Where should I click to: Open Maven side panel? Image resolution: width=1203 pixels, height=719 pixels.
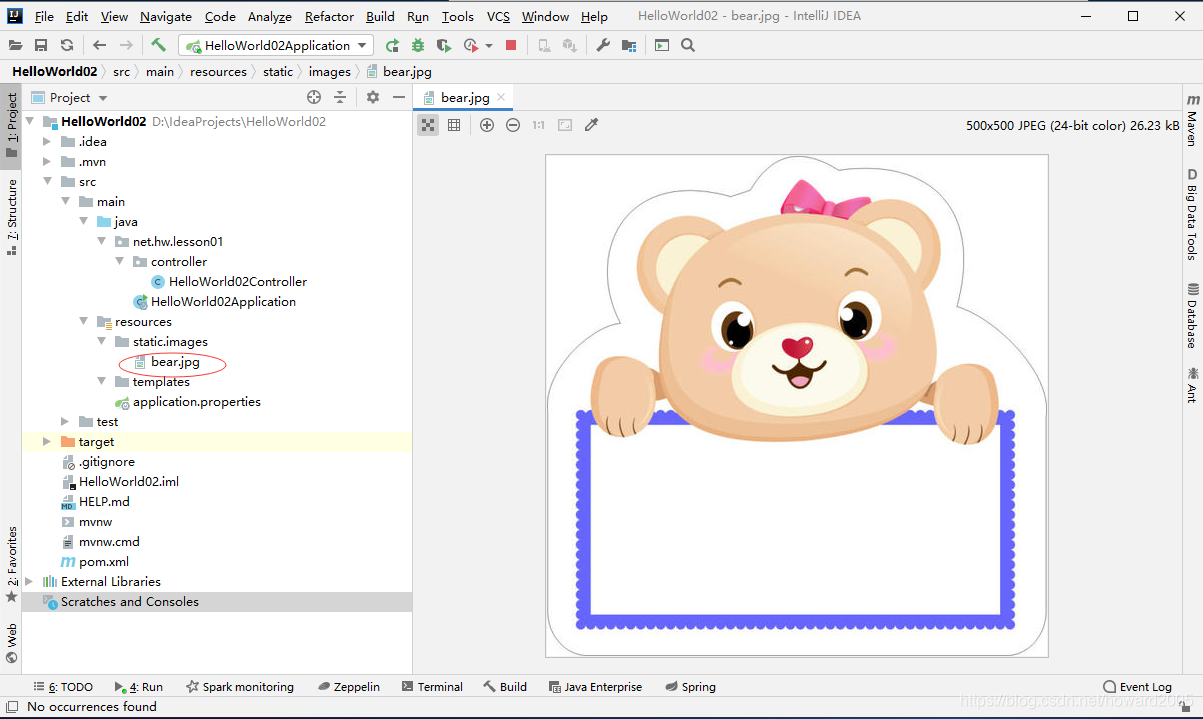click(x=1192, y=120)
